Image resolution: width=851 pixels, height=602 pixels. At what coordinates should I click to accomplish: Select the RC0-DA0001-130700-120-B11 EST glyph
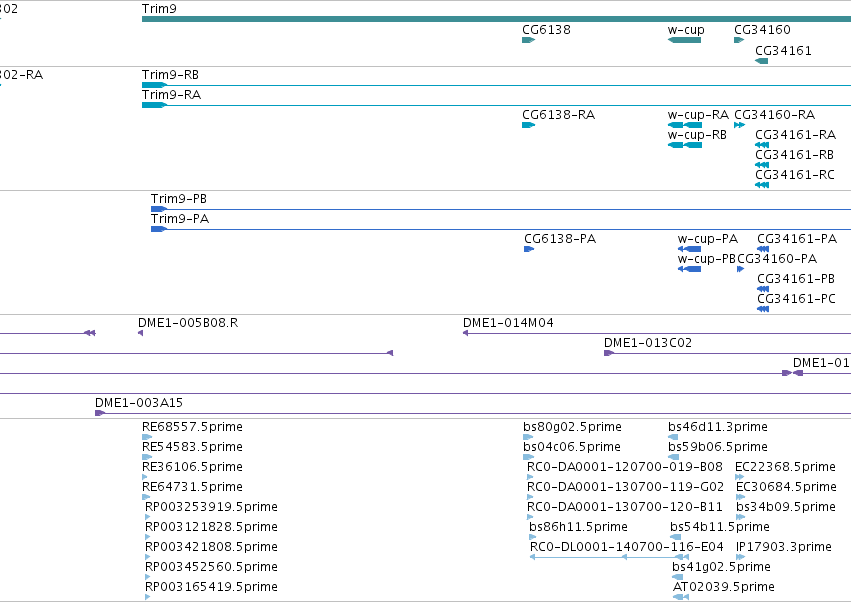click(530, 517)
